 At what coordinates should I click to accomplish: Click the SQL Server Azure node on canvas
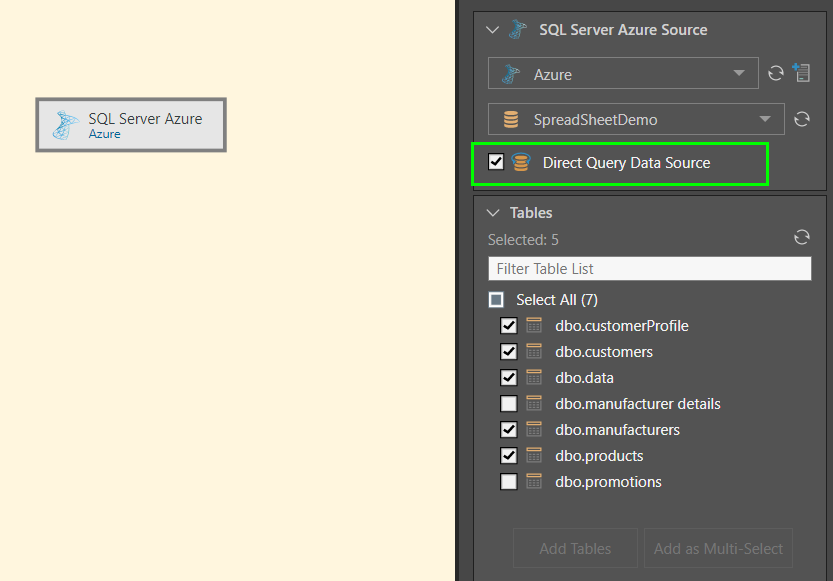(131, 125)
